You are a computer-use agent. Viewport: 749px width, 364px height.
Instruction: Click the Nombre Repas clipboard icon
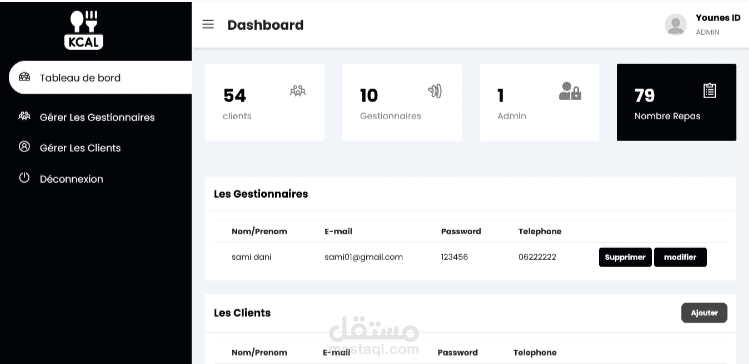tap(710, 90)
